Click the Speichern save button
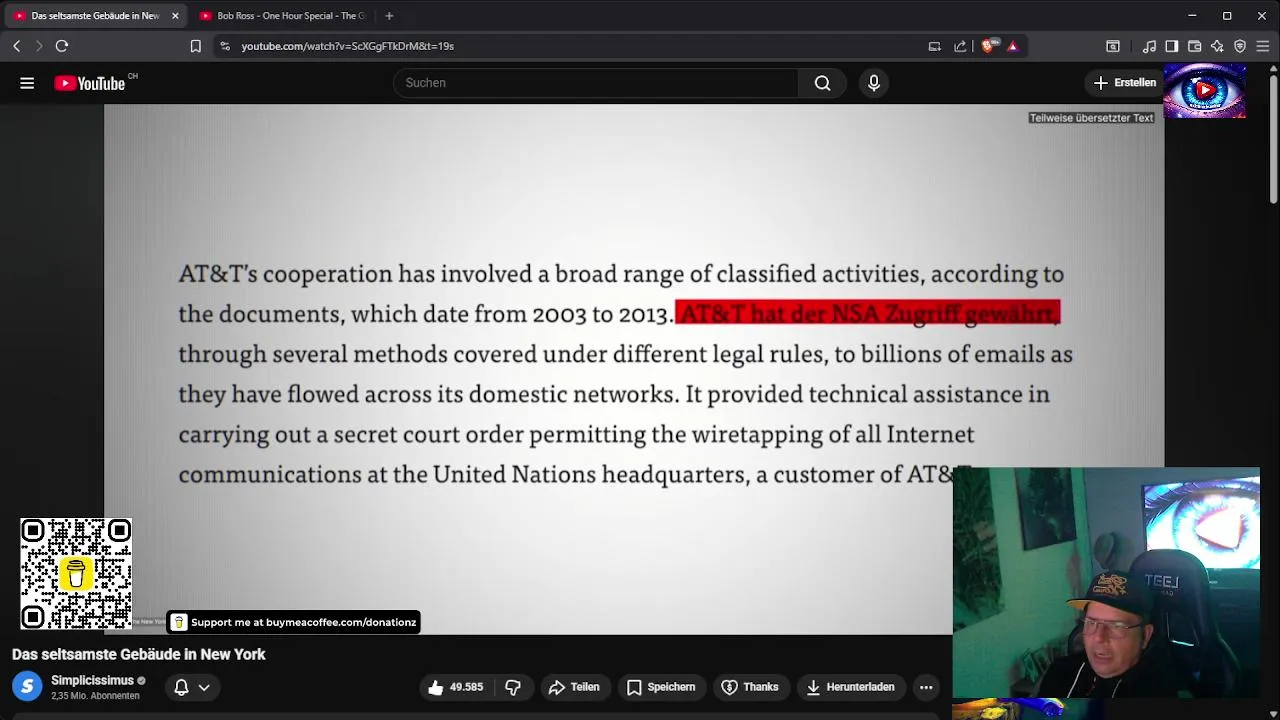Image resolution: width=1280 pixels, height=720 pixels. 661,687
